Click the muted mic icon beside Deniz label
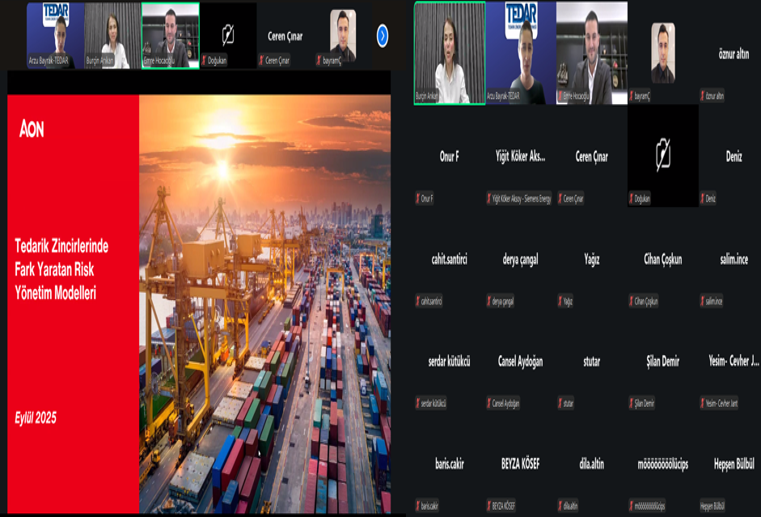 point(702,199)
